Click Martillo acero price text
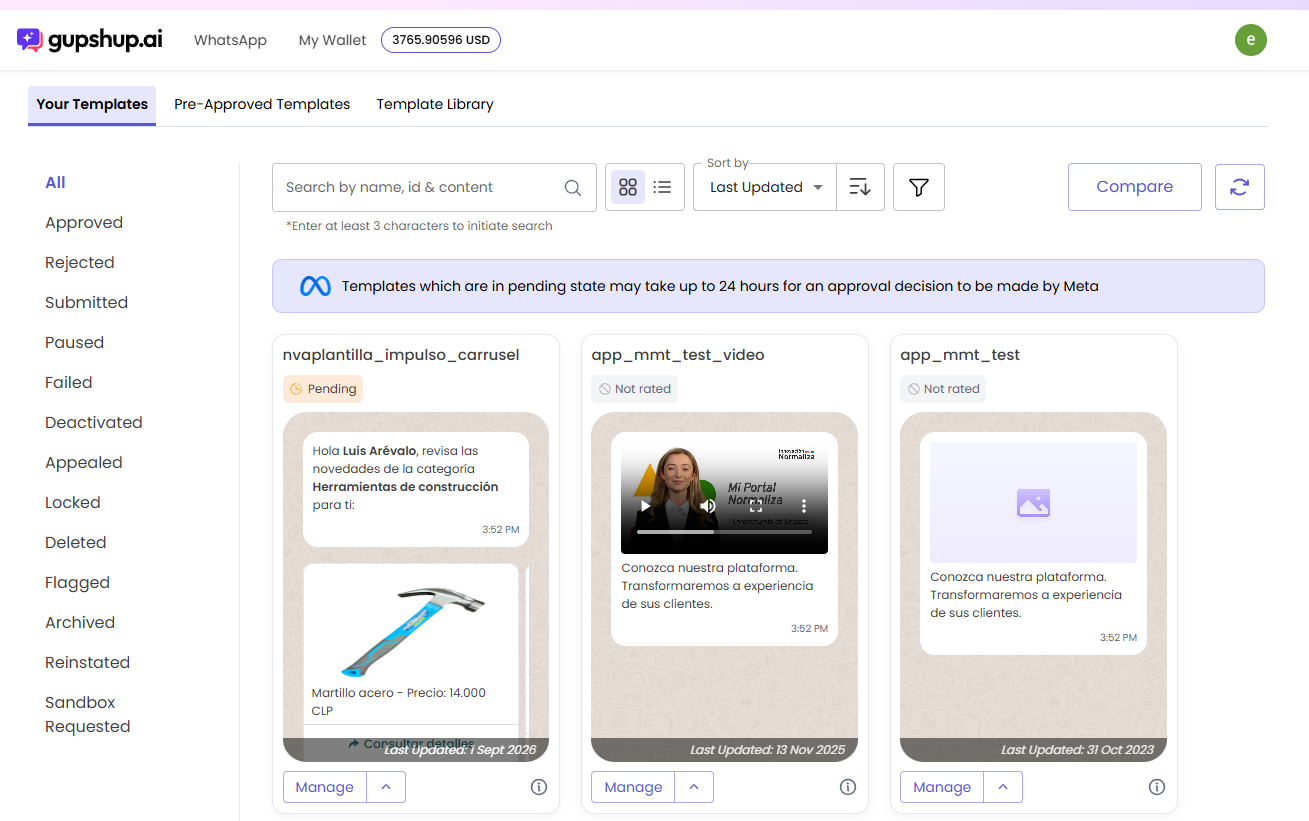Viewport: 1309px width, 821px height. pyautogui.click(x=399, y=701)
